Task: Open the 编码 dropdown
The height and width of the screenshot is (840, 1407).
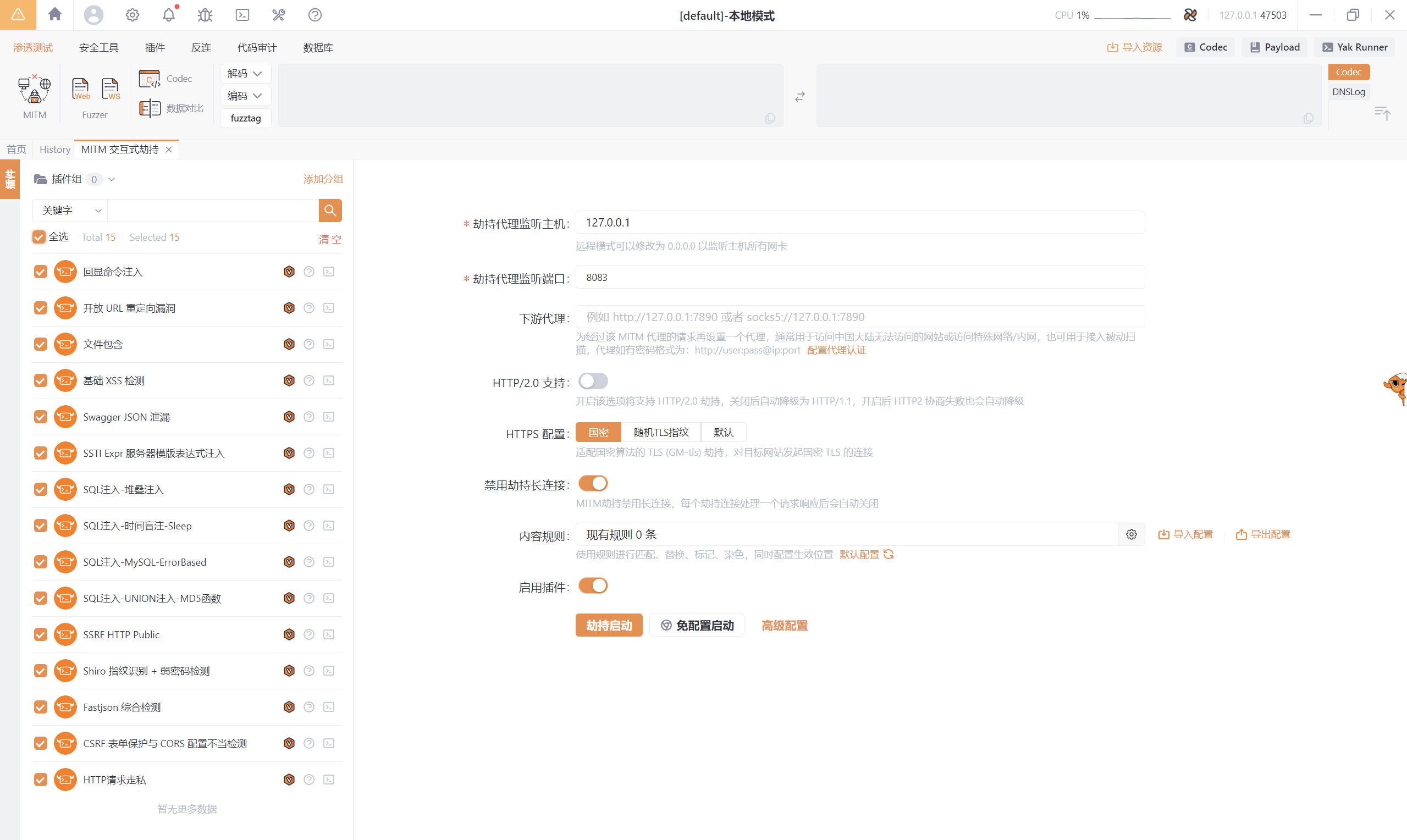Action: point(245,96)
